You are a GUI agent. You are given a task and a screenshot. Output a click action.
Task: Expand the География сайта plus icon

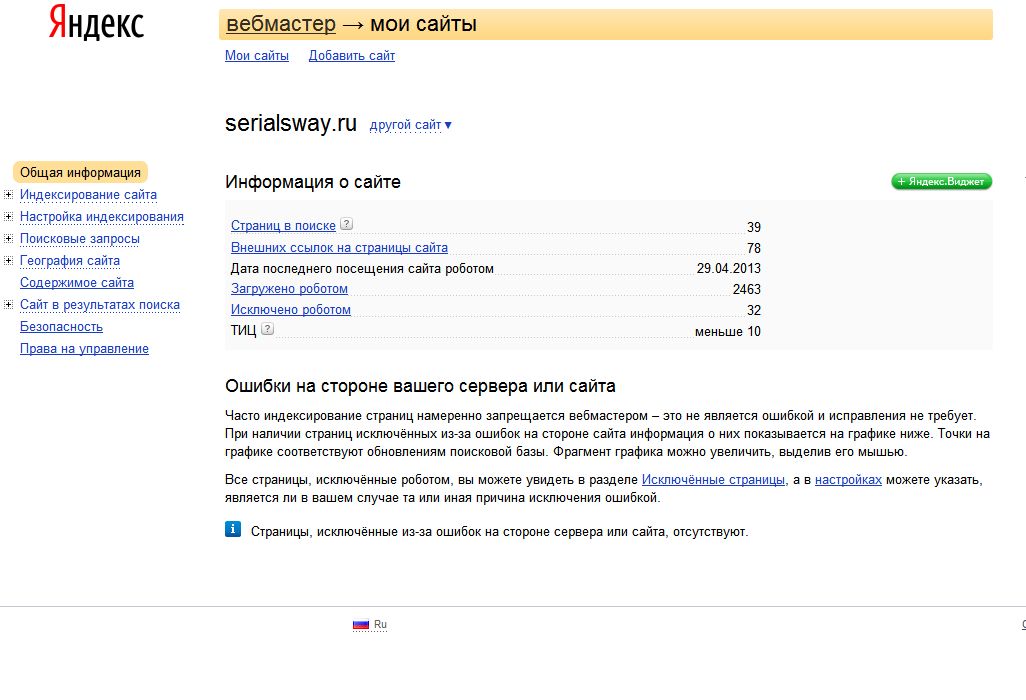pyautogui.click(x=8, y=260)
